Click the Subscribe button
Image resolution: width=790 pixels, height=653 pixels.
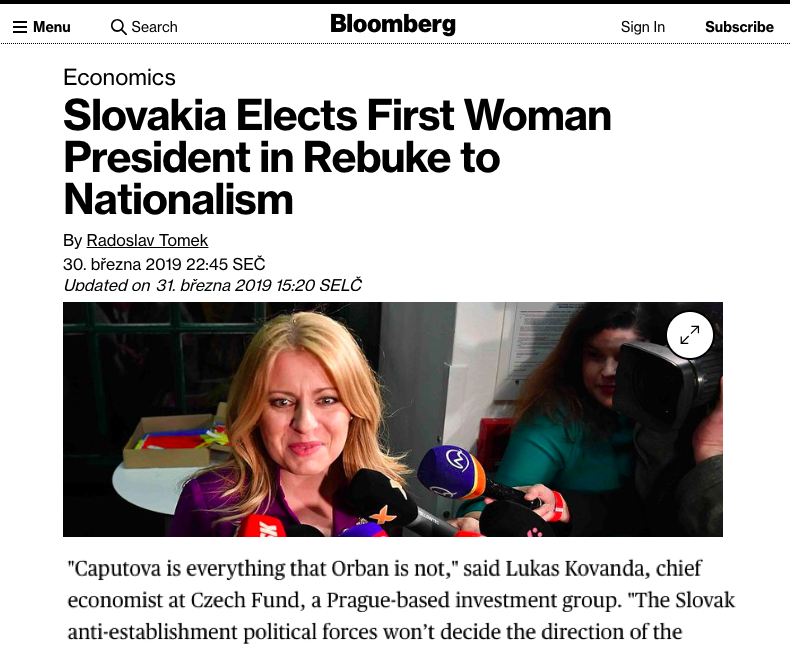coord(739,27)
